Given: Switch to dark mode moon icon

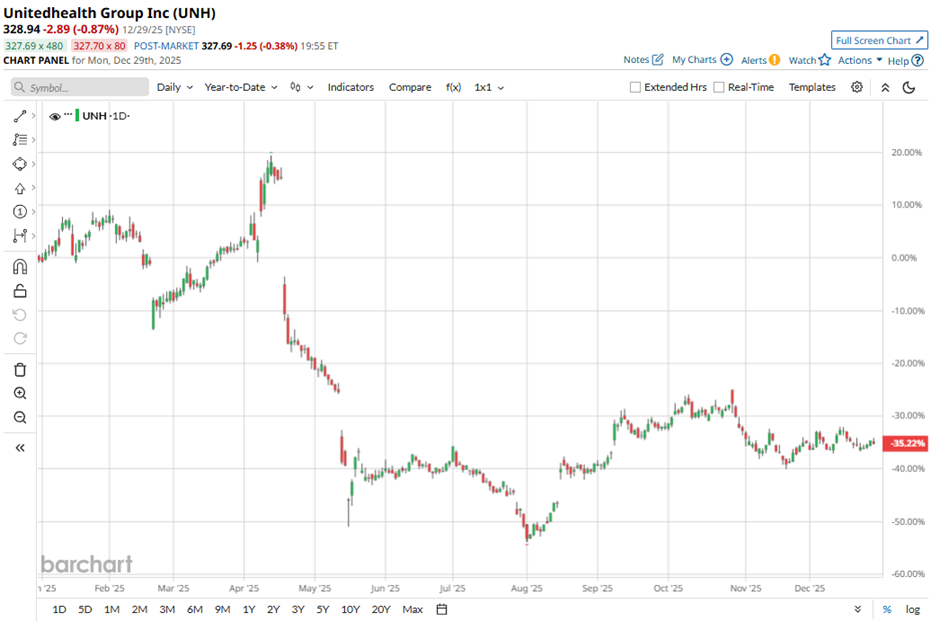Looking at the screenshot, I should click(x=909, y=87).
